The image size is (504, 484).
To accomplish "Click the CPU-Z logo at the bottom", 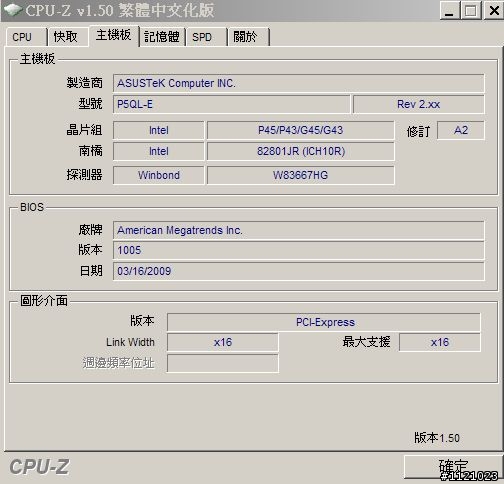I will click(x=39, y=467).
